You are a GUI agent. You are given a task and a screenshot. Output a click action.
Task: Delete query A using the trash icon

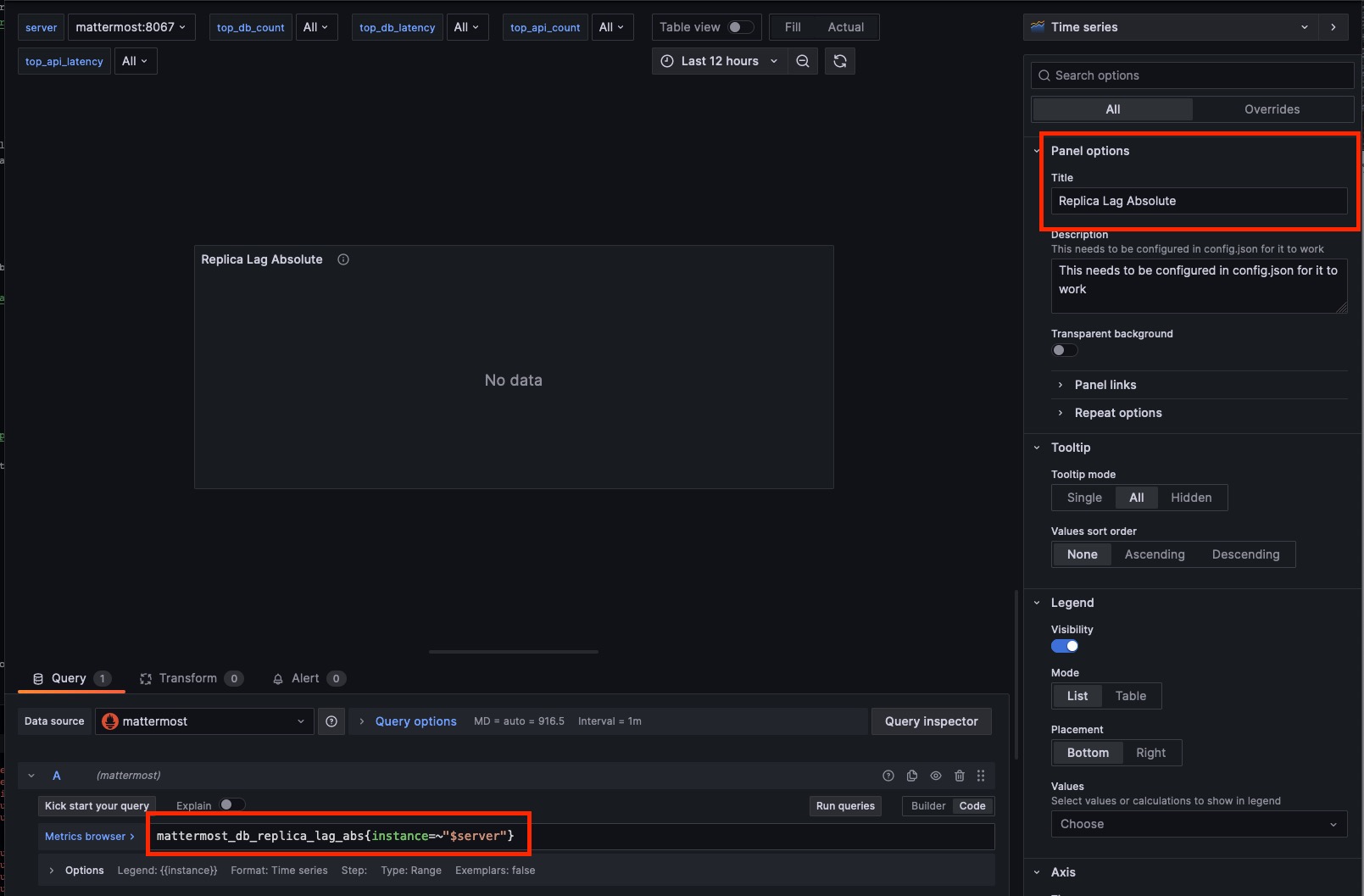tap(960, 775)
